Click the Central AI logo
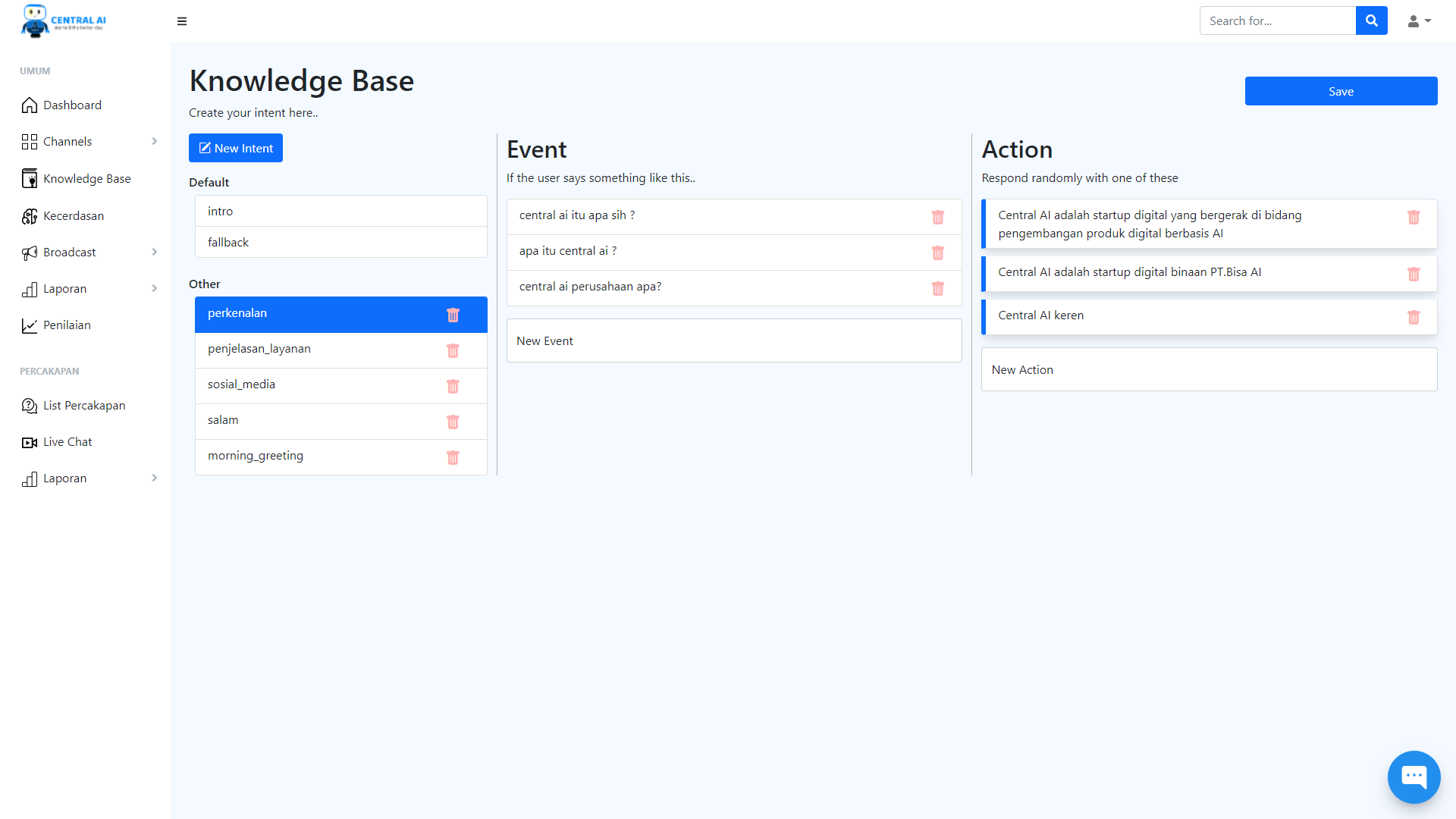Screen dimensions: 1456x819 pyautogui.click(x=64, y=20)
